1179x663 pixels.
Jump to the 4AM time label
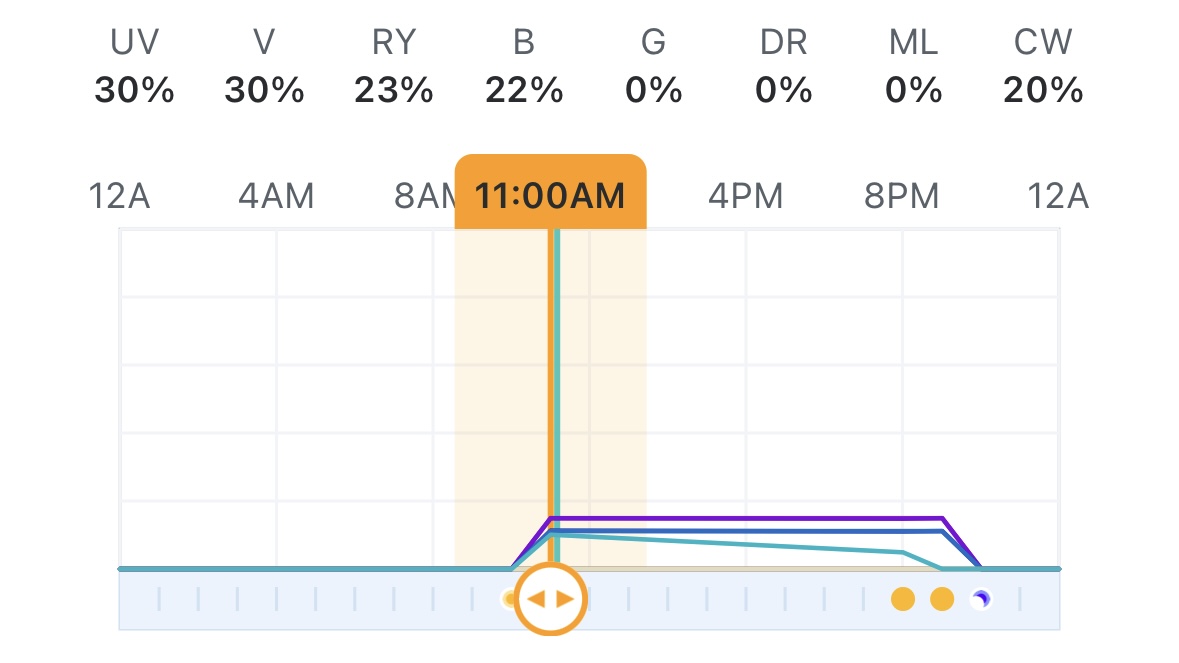tap(276, 196)
